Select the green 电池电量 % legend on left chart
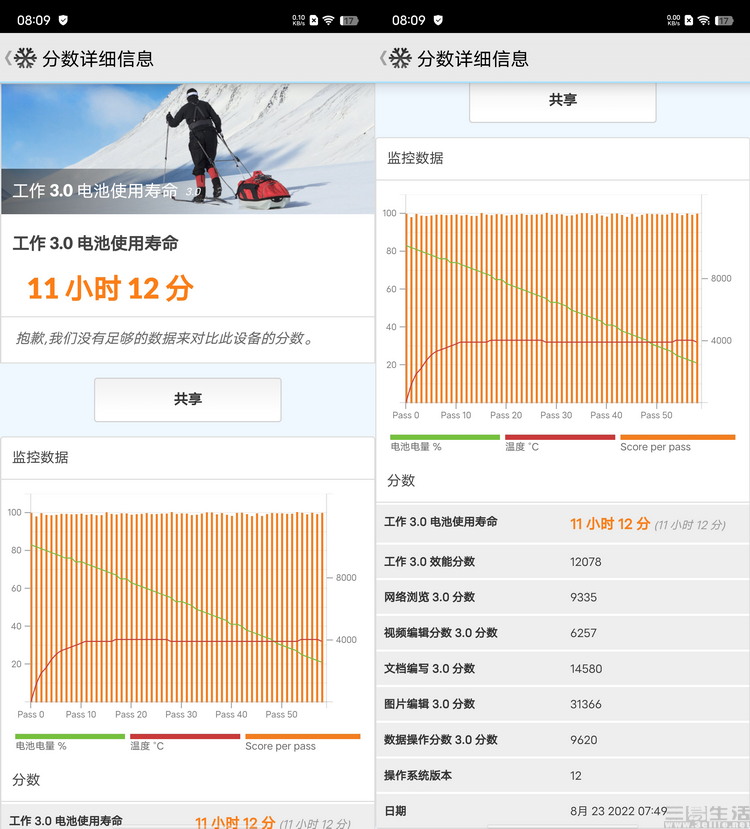 click(x=70, y=742)
